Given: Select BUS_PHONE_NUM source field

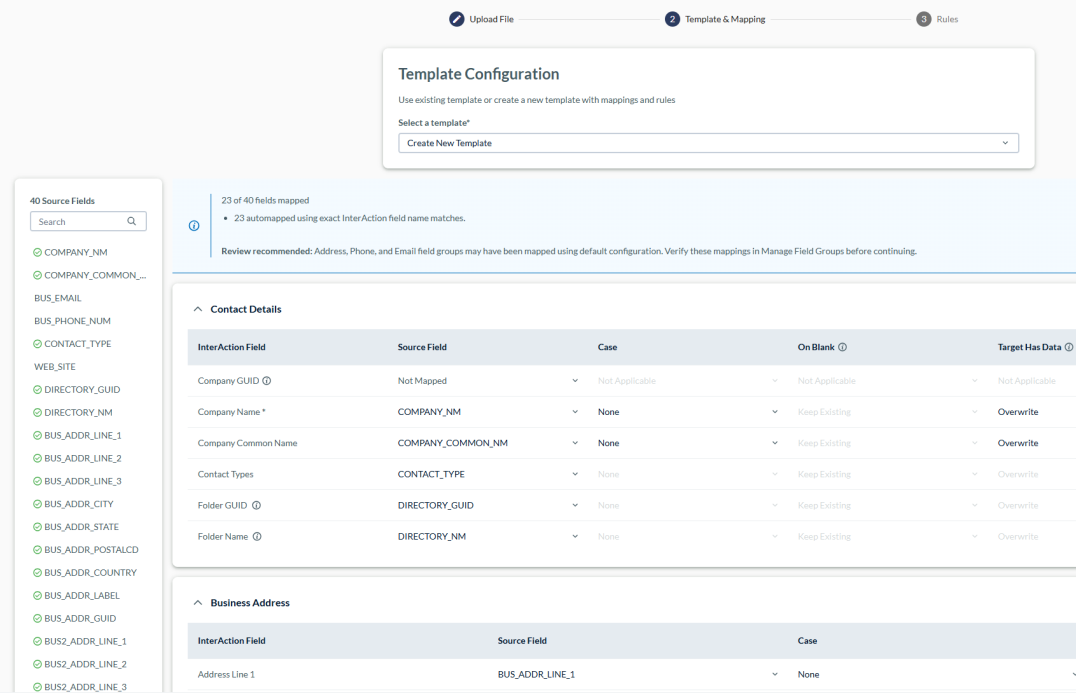Looking at the screenshot, I should click(x=72, y=321).
